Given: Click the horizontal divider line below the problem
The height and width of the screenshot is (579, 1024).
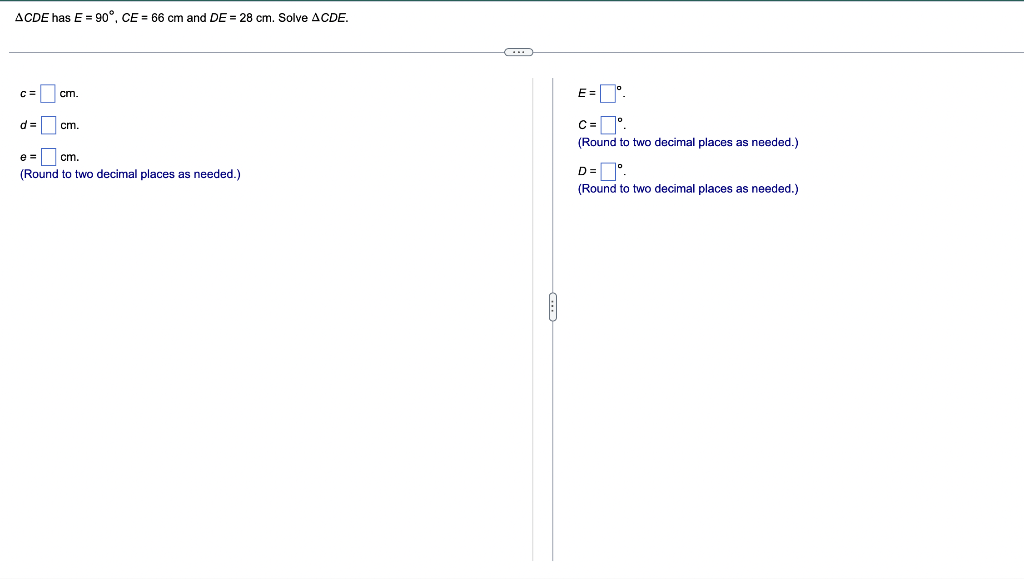Looking at the screenshot, I should (250, 51).
